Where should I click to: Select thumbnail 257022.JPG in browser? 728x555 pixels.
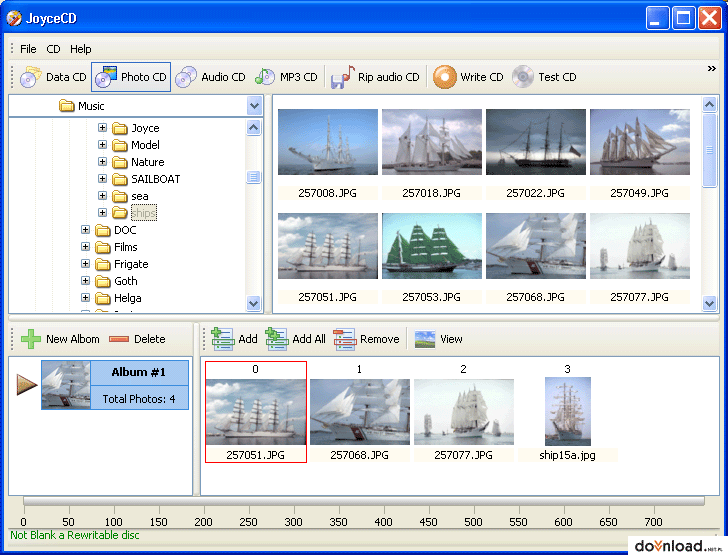pyautogui.click(x=536, y=142)
